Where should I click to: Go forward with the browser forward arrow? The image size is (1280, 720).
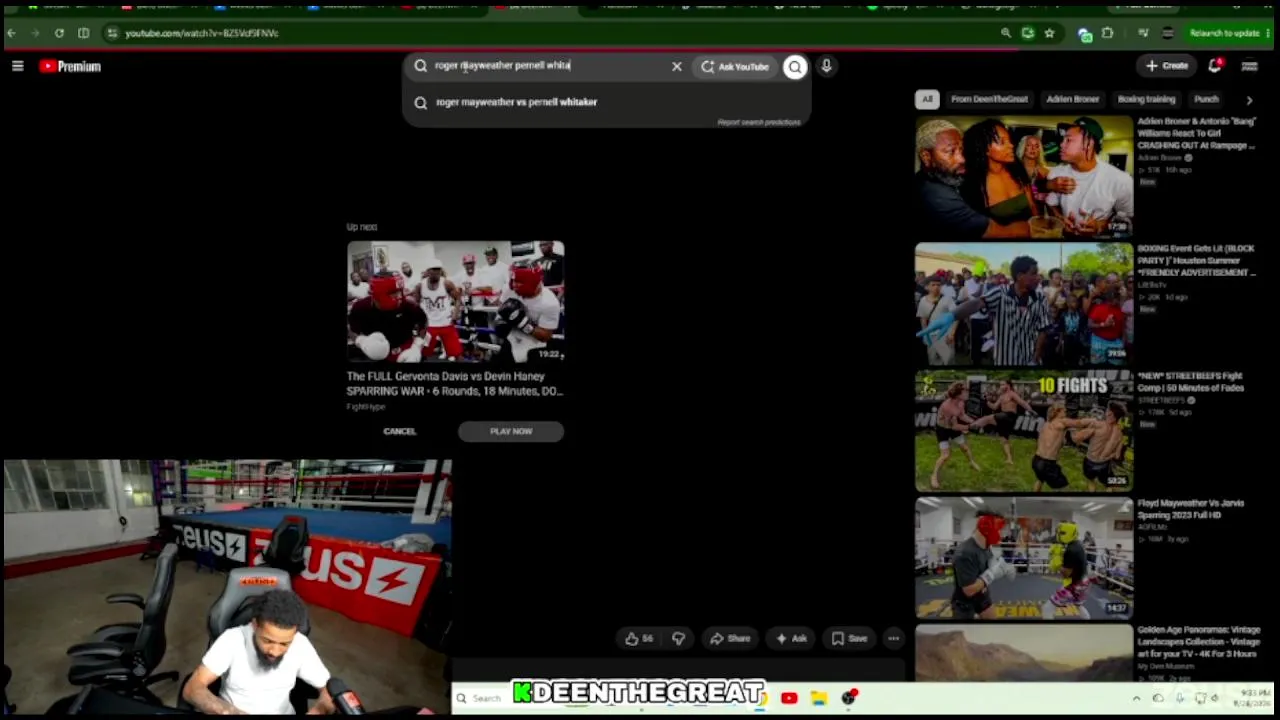35,33
